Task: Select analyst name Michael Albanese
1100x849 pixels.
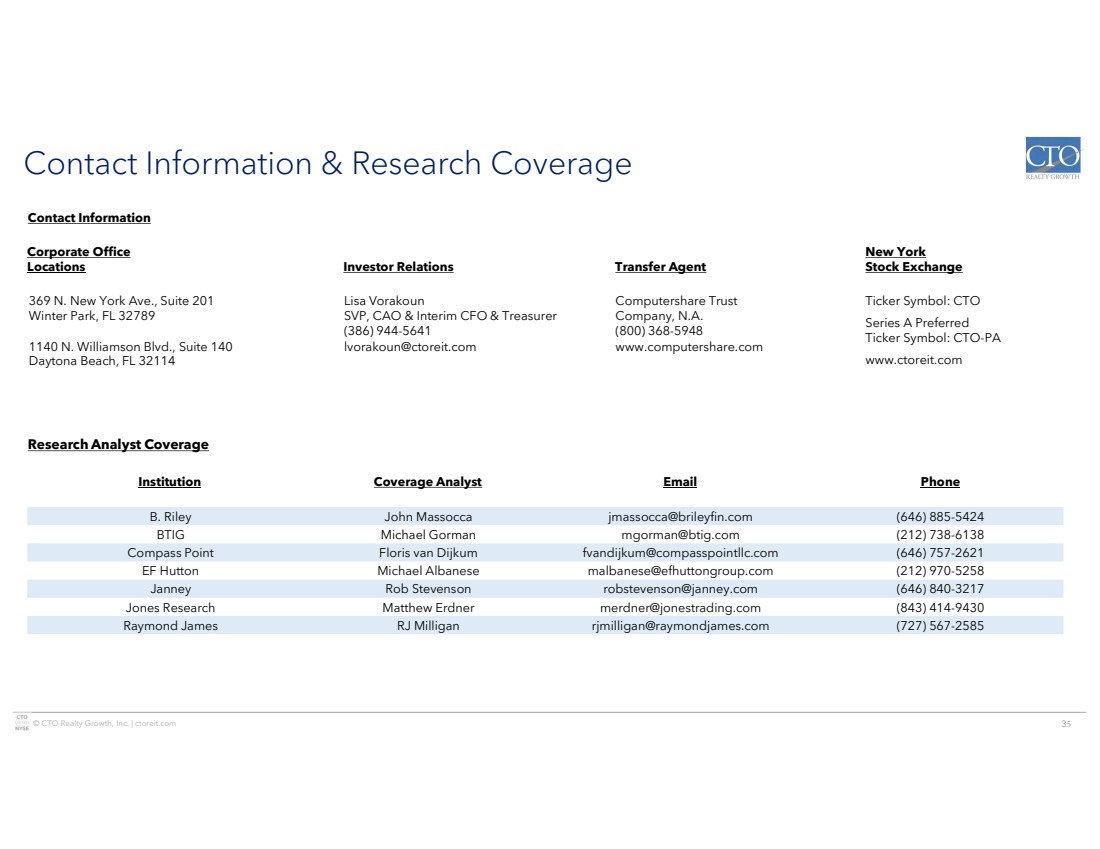Action: pyautogui.click(x=428, y=571)
